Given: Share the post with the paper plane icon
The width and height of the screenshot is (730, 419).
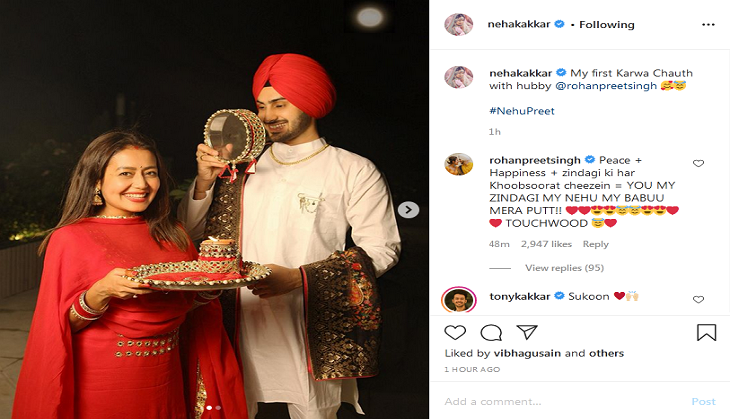Looking at the screenshot, I should point(527,332).
